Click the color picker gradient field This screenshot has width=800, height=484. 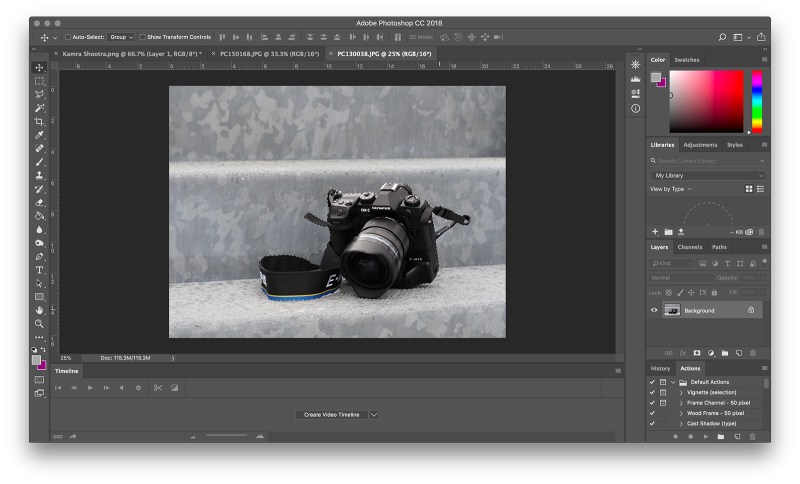[707, 100]
